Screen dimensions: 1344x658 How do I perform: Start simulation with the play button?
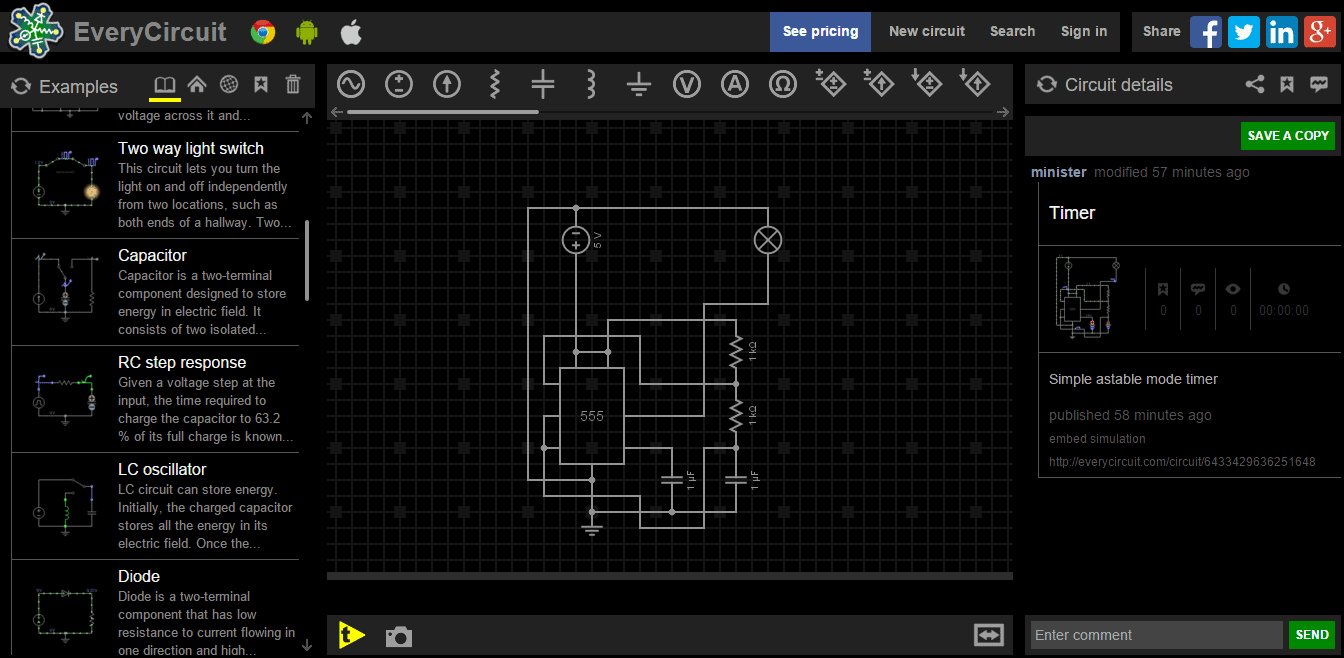[x=351, y=634]
